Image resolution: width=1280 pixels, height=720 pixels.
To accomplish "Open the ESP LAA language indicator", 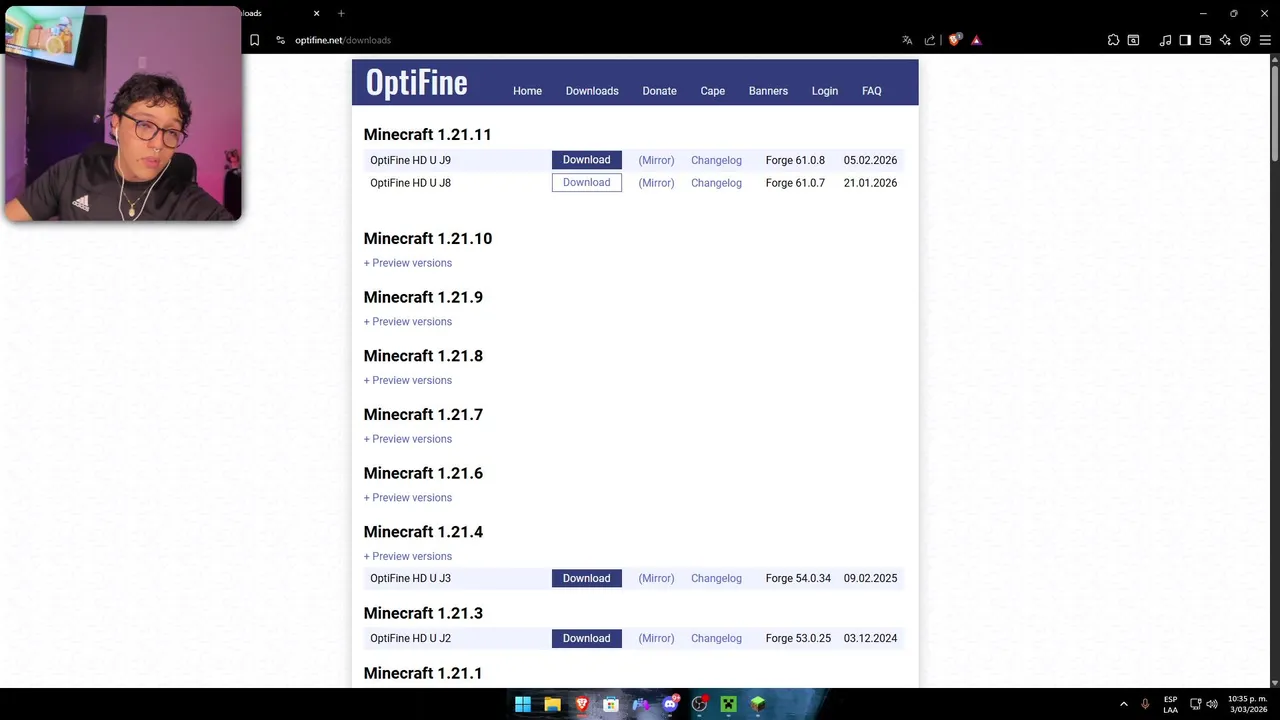I will pyautogui.click(x=1170, y=704).
